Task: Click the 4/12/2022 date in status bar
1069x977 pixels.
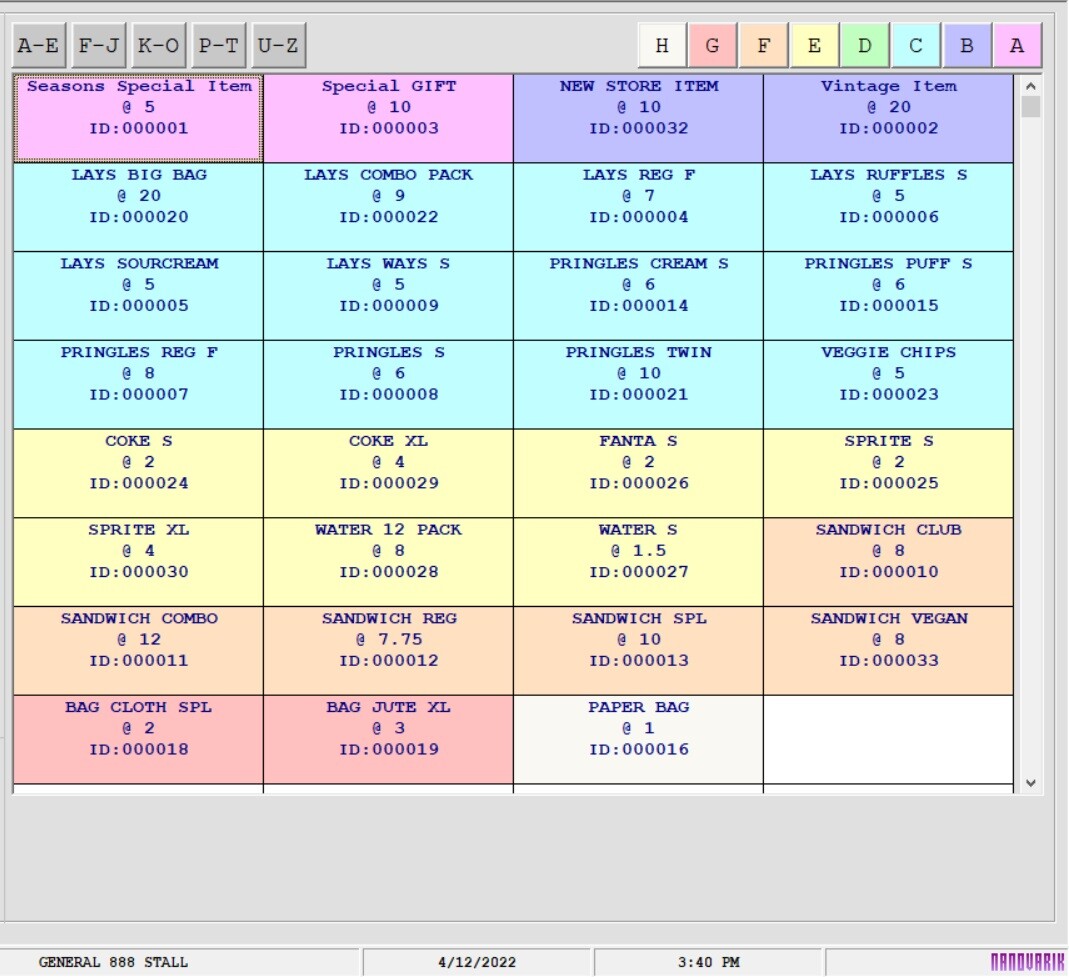Action: click(x=477, y=962)
